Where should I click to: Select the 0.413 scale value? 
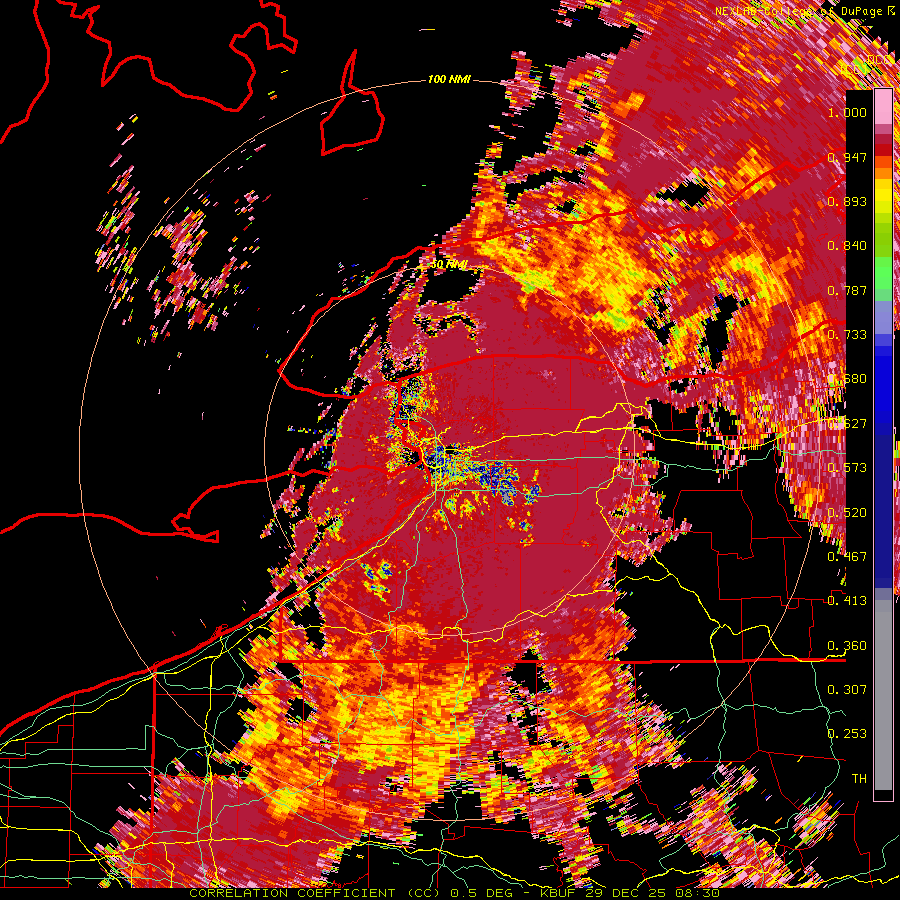pyautogui.click(x=847, y=601)
